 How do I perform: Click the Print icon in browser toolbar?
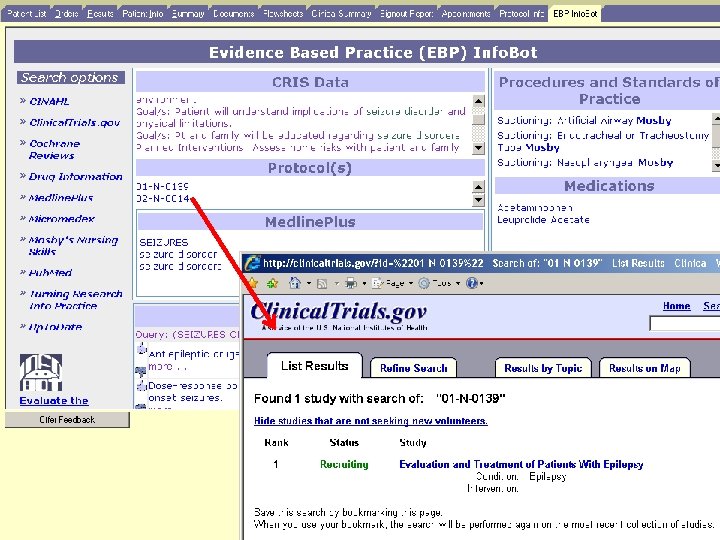[x=351, y=283]
